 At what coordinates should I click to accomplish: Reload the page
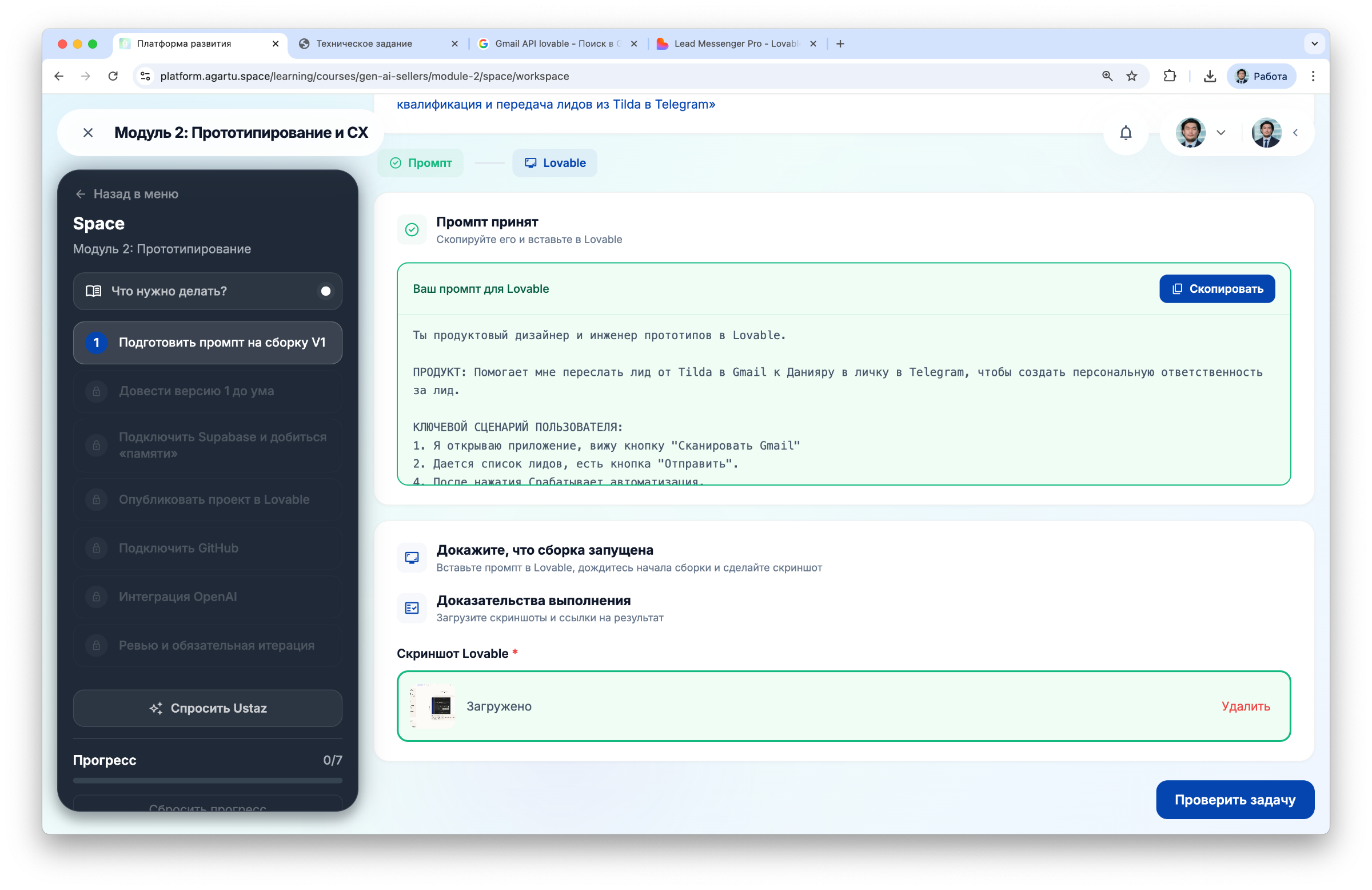(113, 76)
